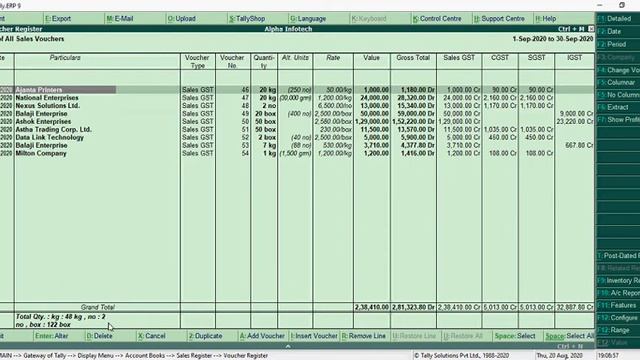Expand the calculator panel up arrow
The width and height of the screenshot is (640, 360).
(x=288, y=346)
